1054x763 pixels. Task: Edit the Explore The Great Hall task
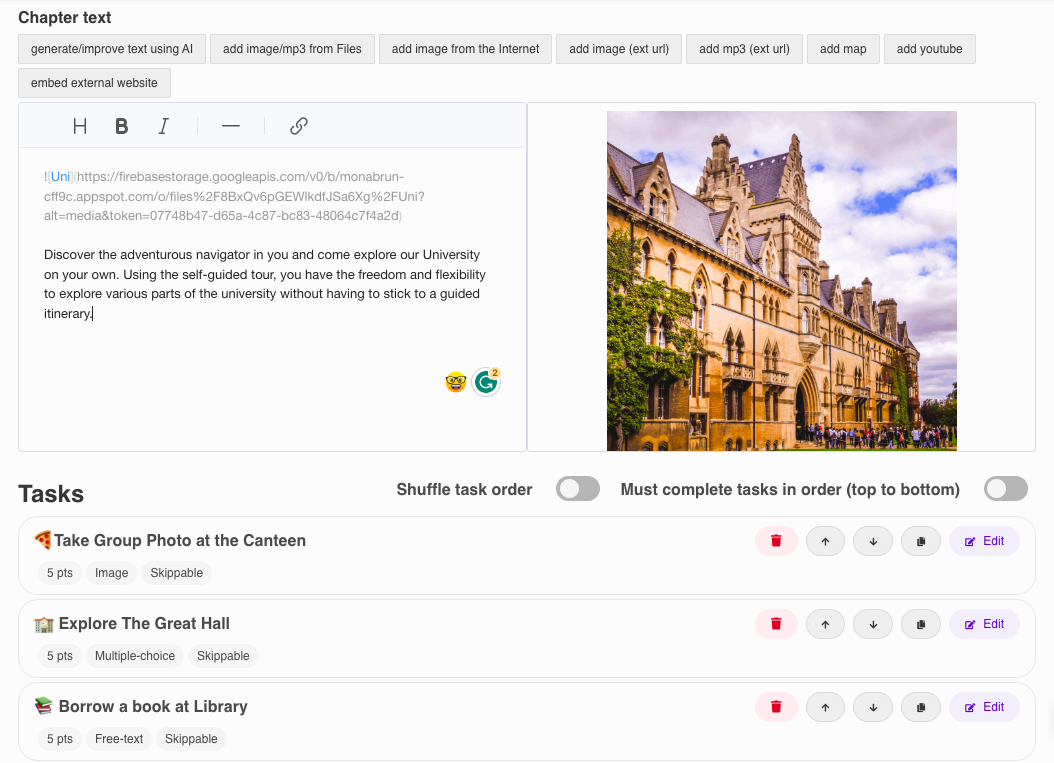(x=984, y=623)
